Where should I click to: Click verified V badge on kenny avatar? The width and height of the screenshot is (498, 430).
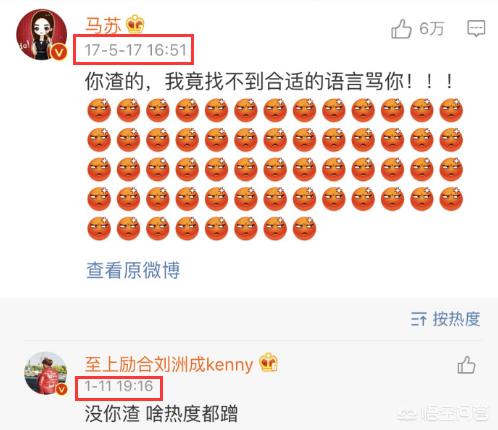62,389
